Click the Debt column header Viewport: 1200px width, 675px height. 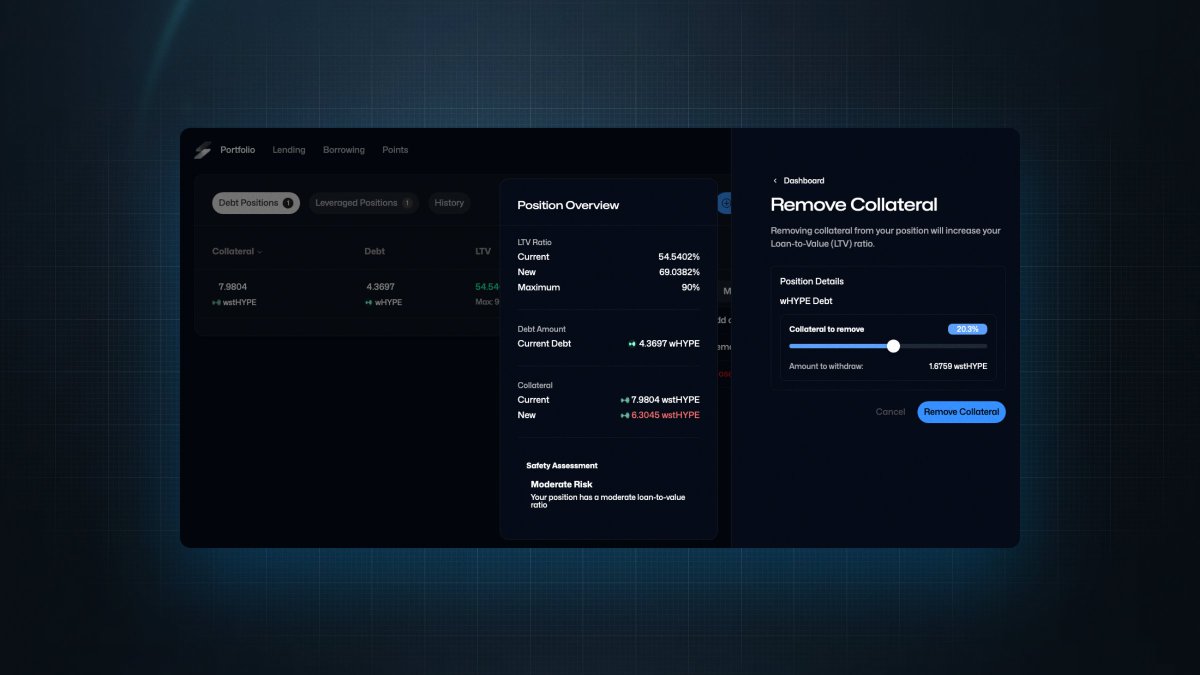(374, 252)
